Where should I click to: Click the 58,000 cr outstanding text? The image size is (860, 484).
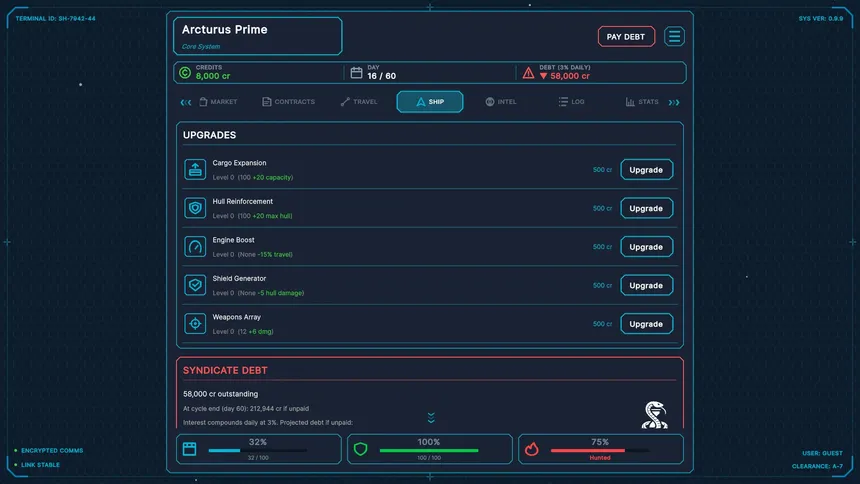point(220,394)
